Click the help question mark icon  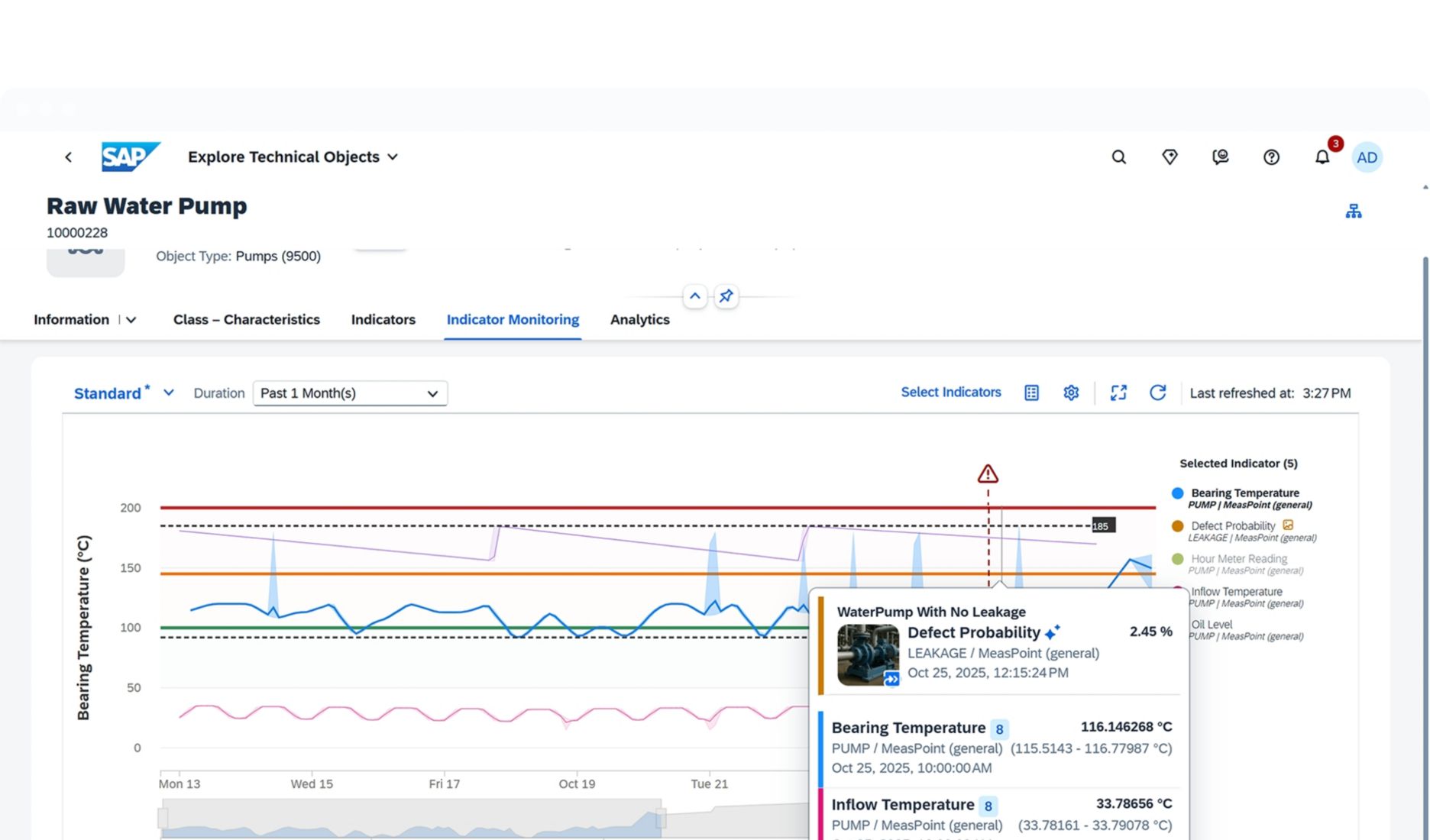(1271, 157)
